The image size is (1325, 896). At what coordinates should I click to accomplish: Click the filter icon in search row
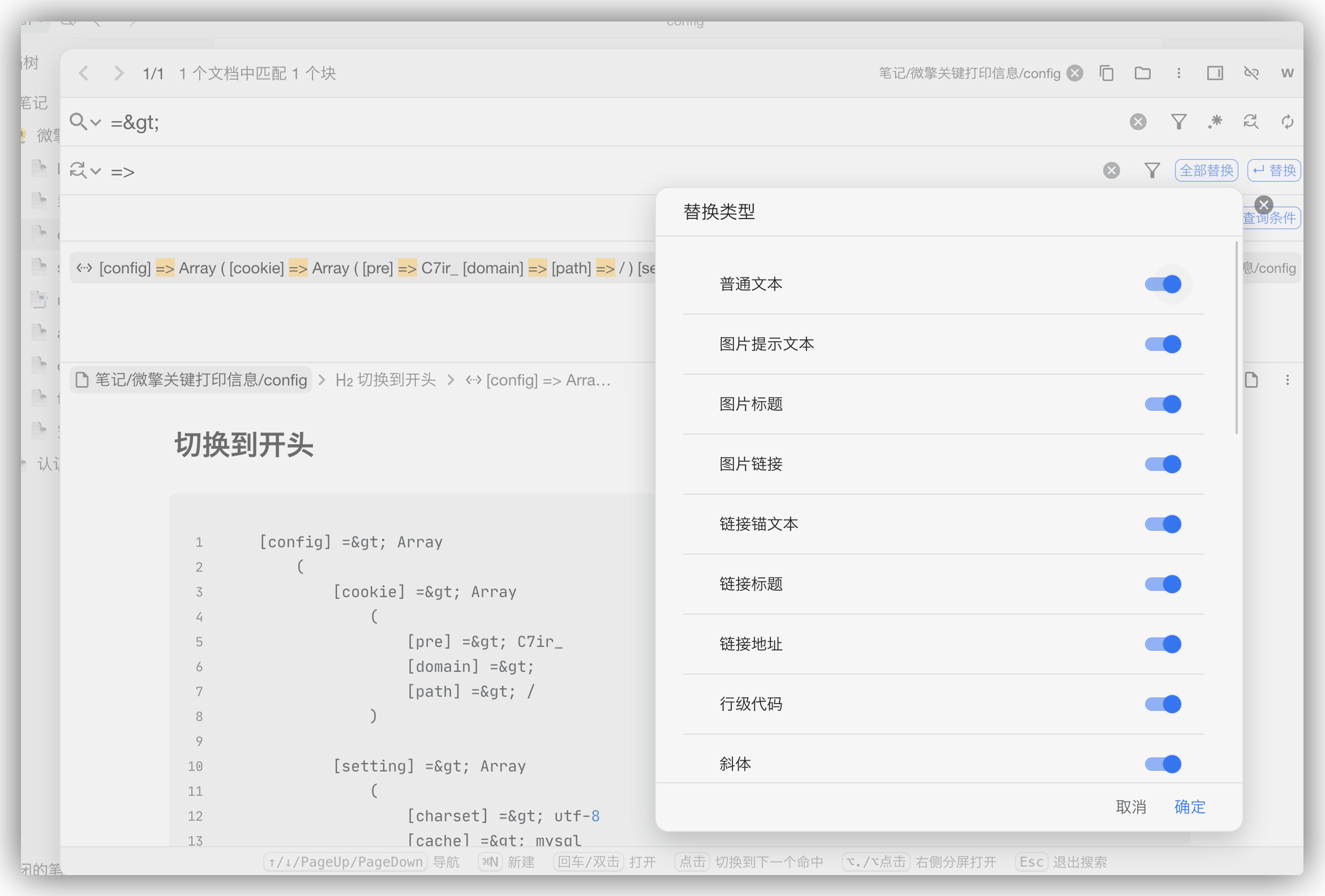(x=1178, y=121)
